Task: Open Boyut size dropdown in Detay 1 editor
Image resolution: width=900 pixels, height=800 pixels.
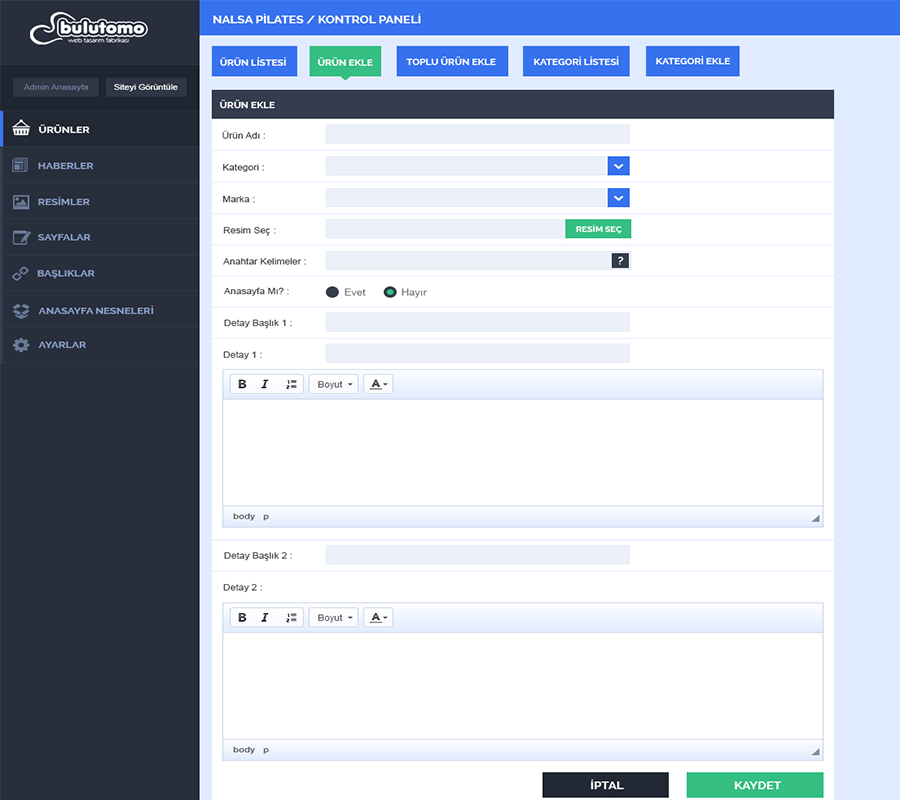Action: coord(333,384)
